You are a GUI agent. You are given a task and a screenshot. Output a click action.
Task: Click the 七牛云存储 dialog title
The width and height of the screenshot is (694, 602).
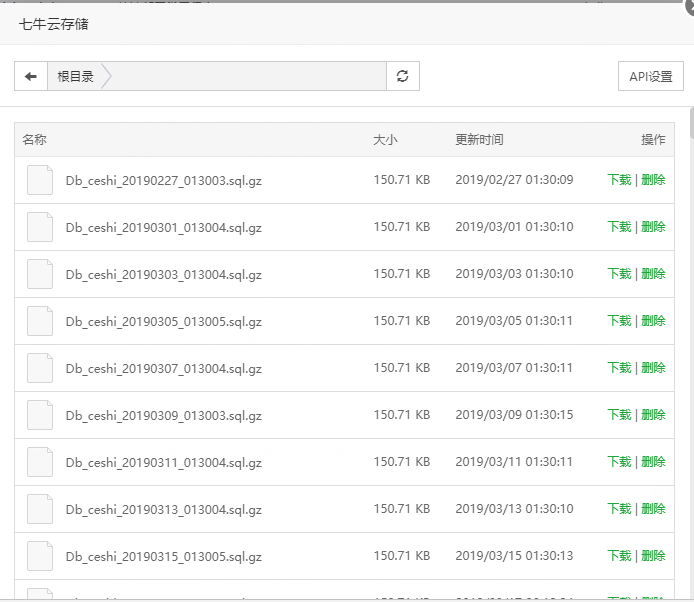point(54,24)
